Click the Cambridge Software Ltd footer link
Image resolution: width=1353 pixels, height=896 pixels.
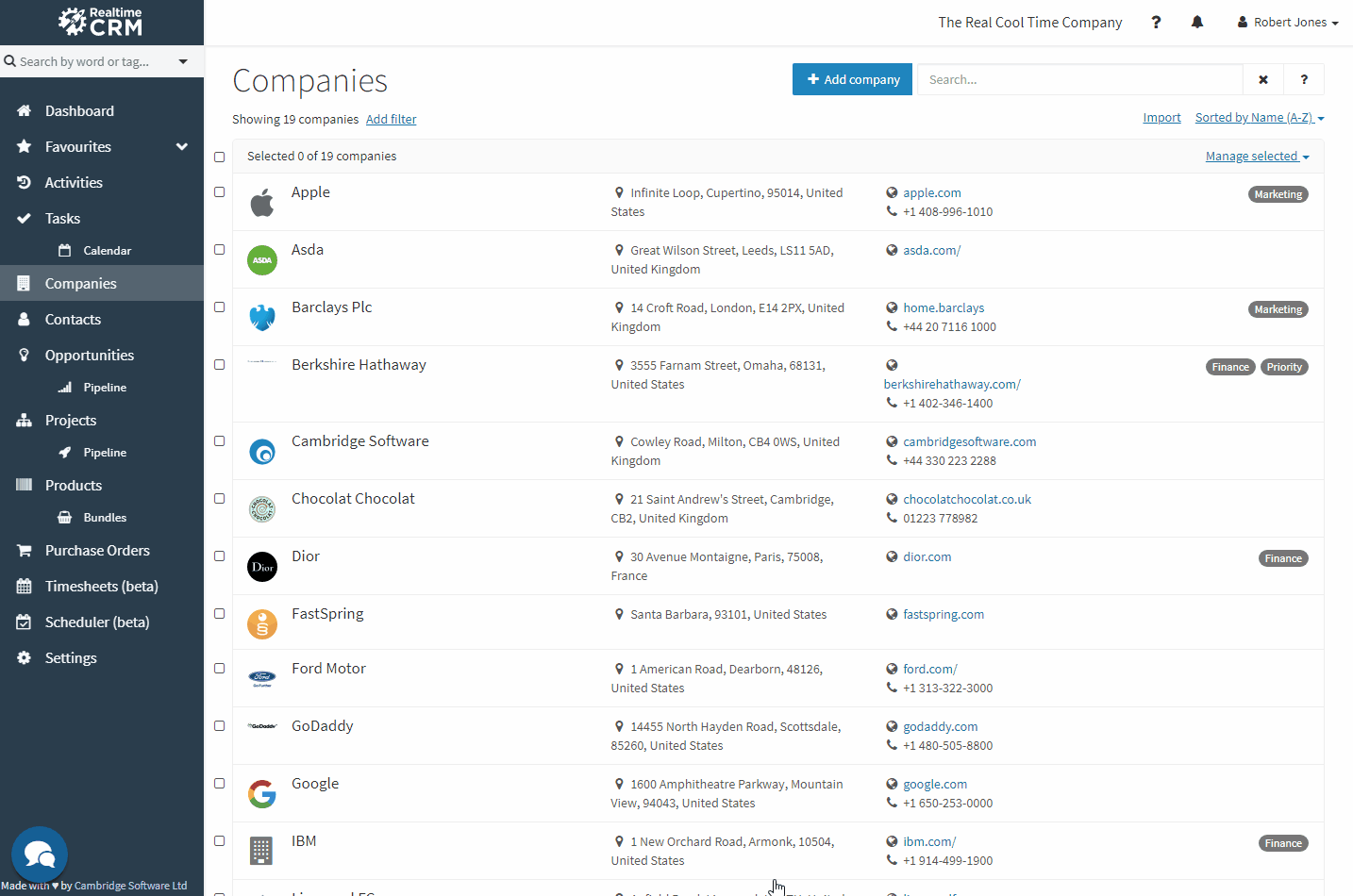(130, 886)
